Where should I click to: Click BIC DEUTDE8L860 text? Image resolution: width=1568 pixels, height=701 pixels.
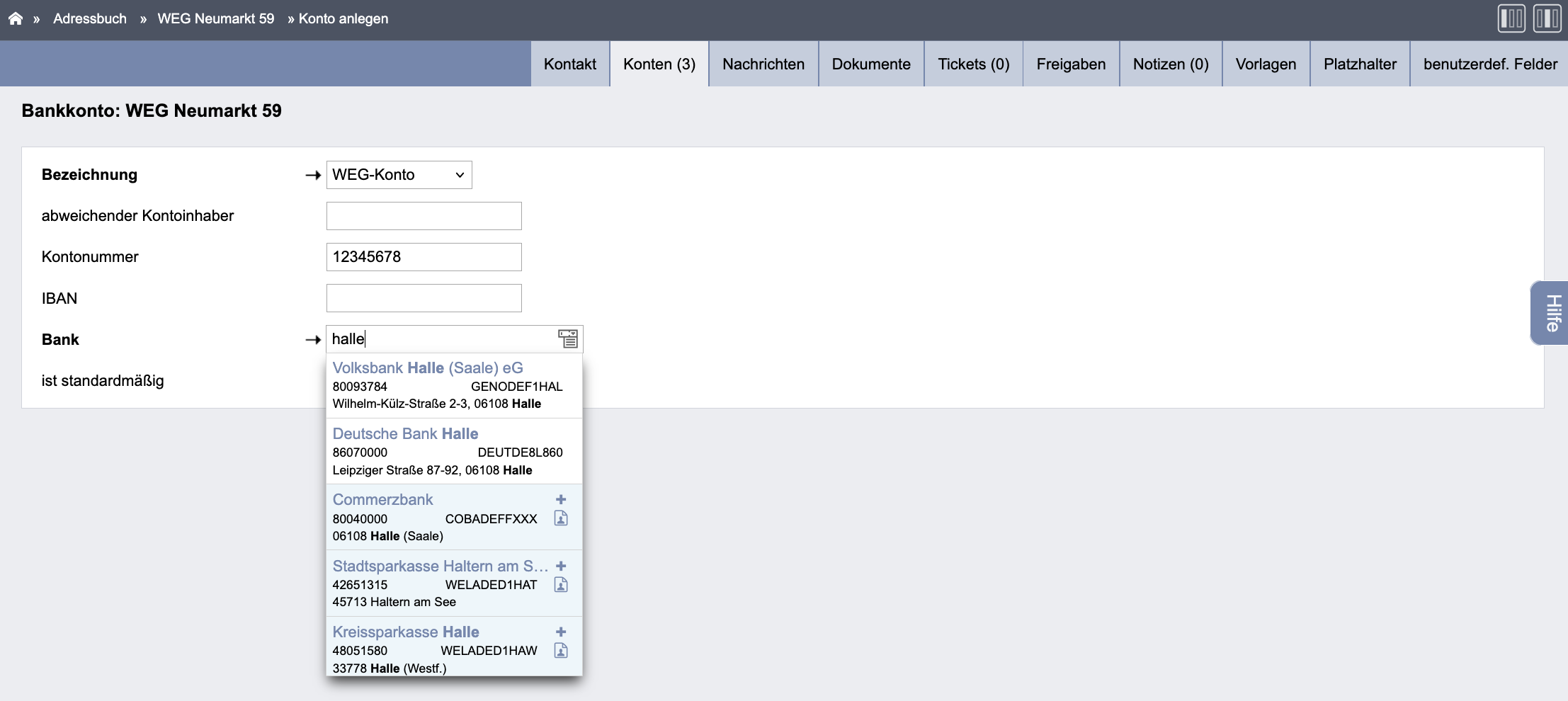(x=520, y=452)
